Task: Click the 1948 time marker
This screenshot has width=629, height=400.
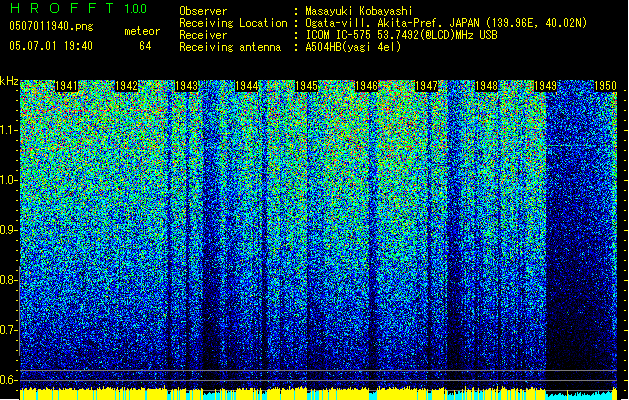Action: [486, 86]
